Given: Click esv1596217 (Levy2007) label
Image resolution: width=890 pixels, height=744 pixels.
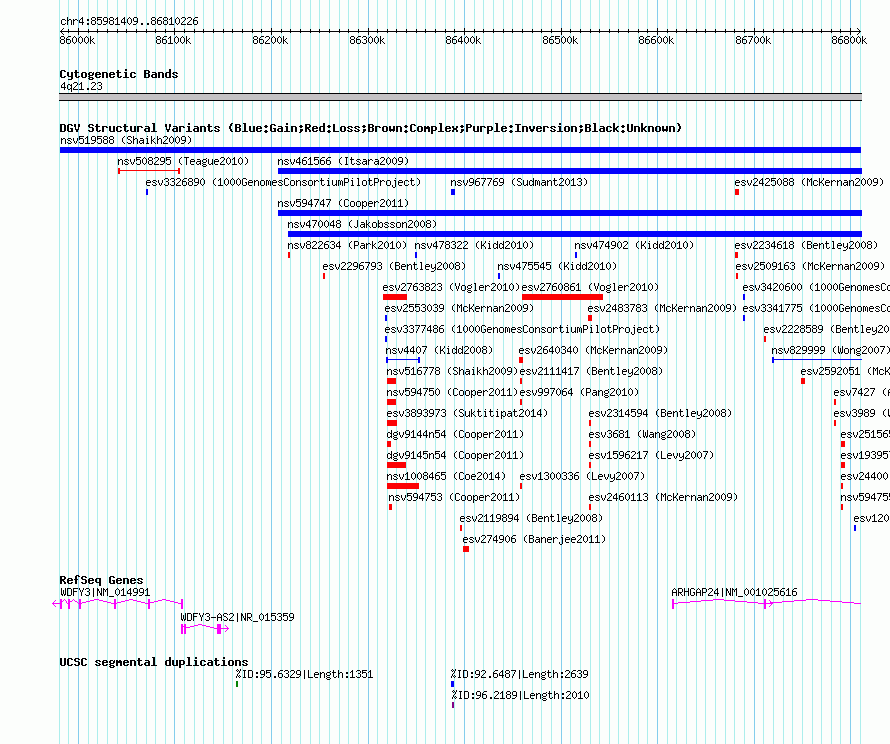Looking at the screenshot, I should [x=652, y=455].
